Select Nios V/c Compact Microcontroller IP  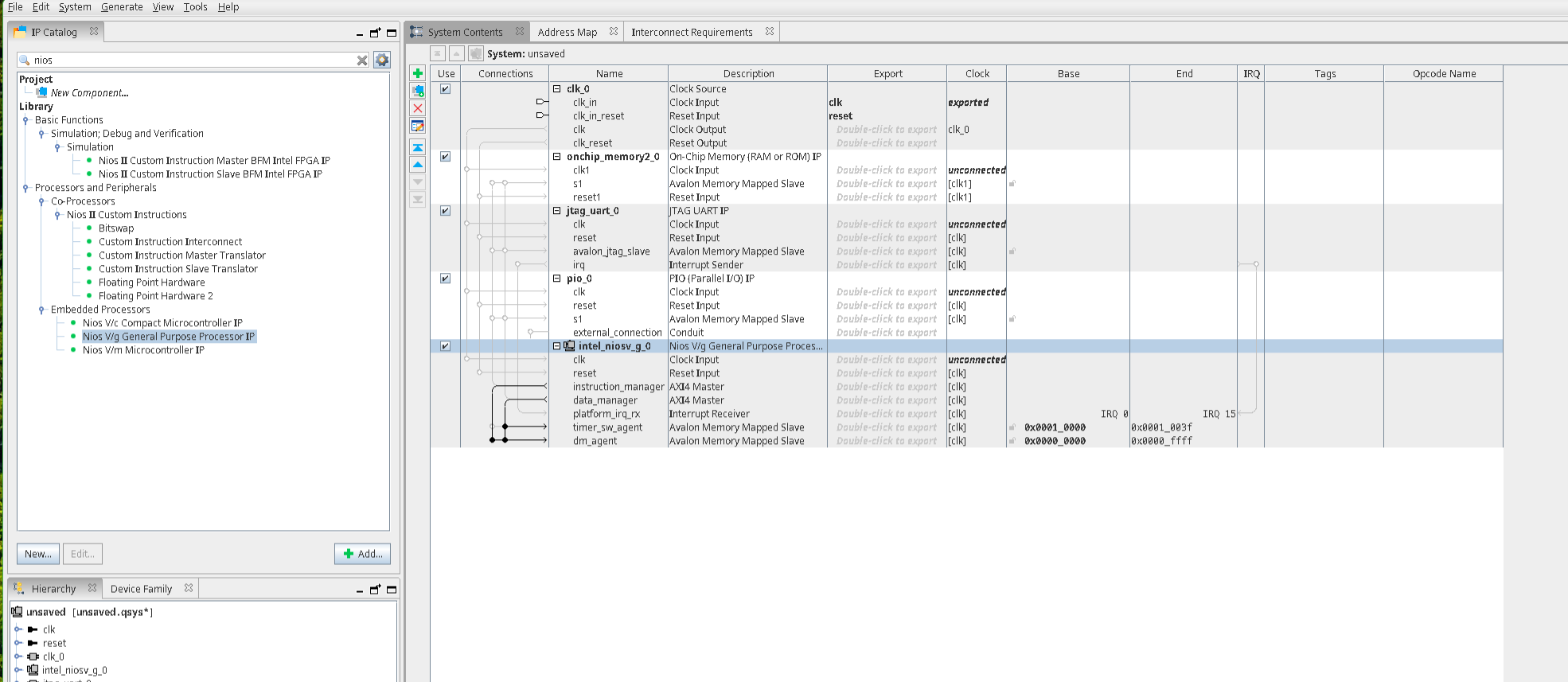click(x=162, y=323)
